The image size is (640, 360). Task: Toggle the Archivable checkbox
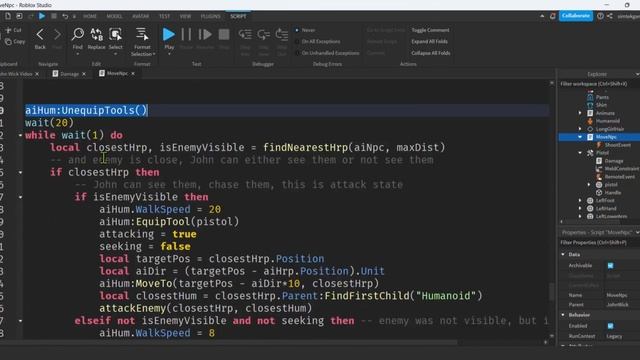point(610,266)
